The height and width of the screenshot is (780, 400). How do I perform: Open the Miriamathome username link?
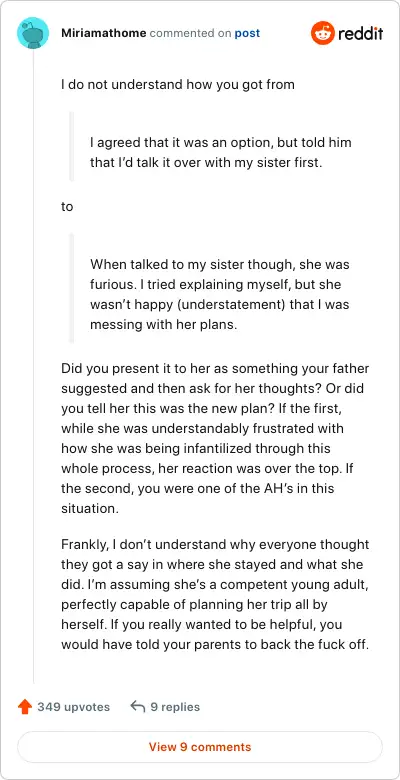click(103, 33)
